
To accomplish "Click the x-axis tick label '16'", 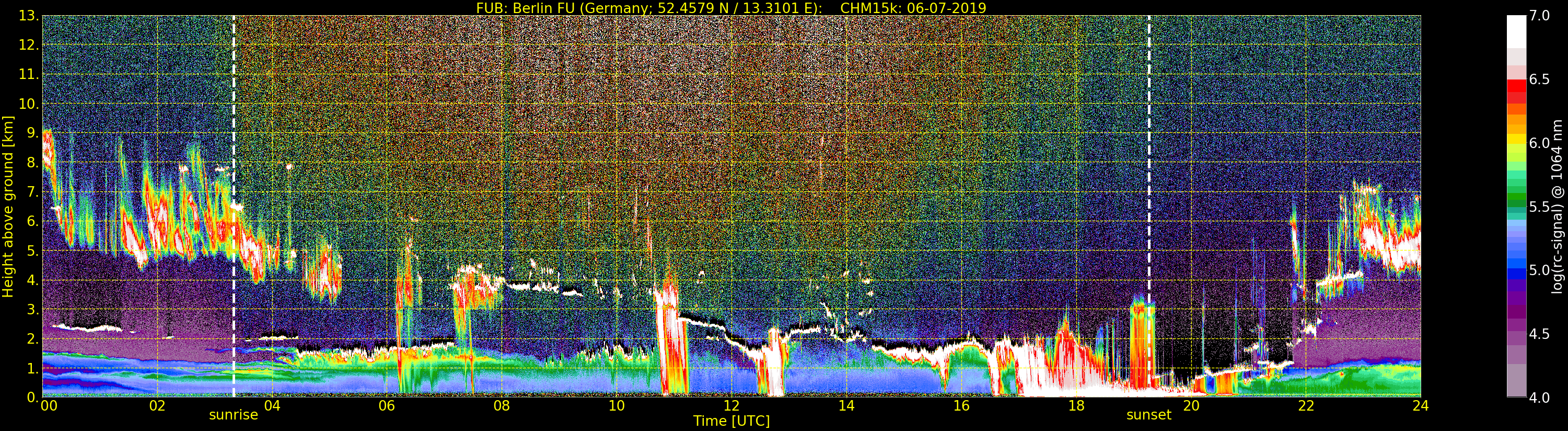I will [961, 405].
